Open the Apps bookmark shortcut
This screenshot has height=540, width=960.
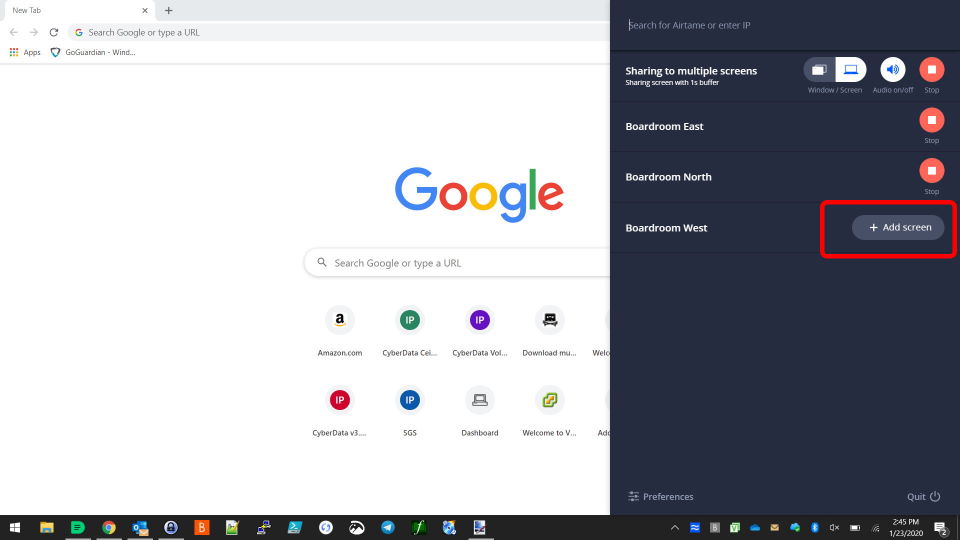coord(25,53)
